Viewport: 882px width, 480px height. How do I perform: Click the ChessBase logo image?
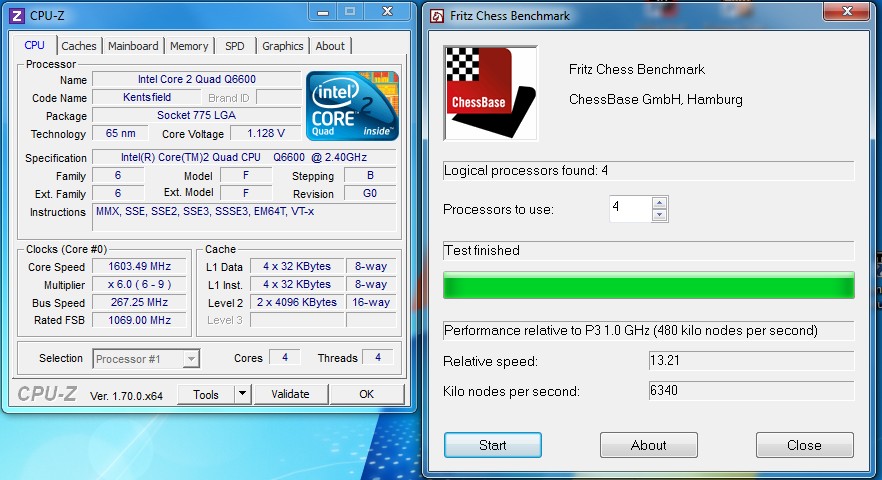point(490,93)
